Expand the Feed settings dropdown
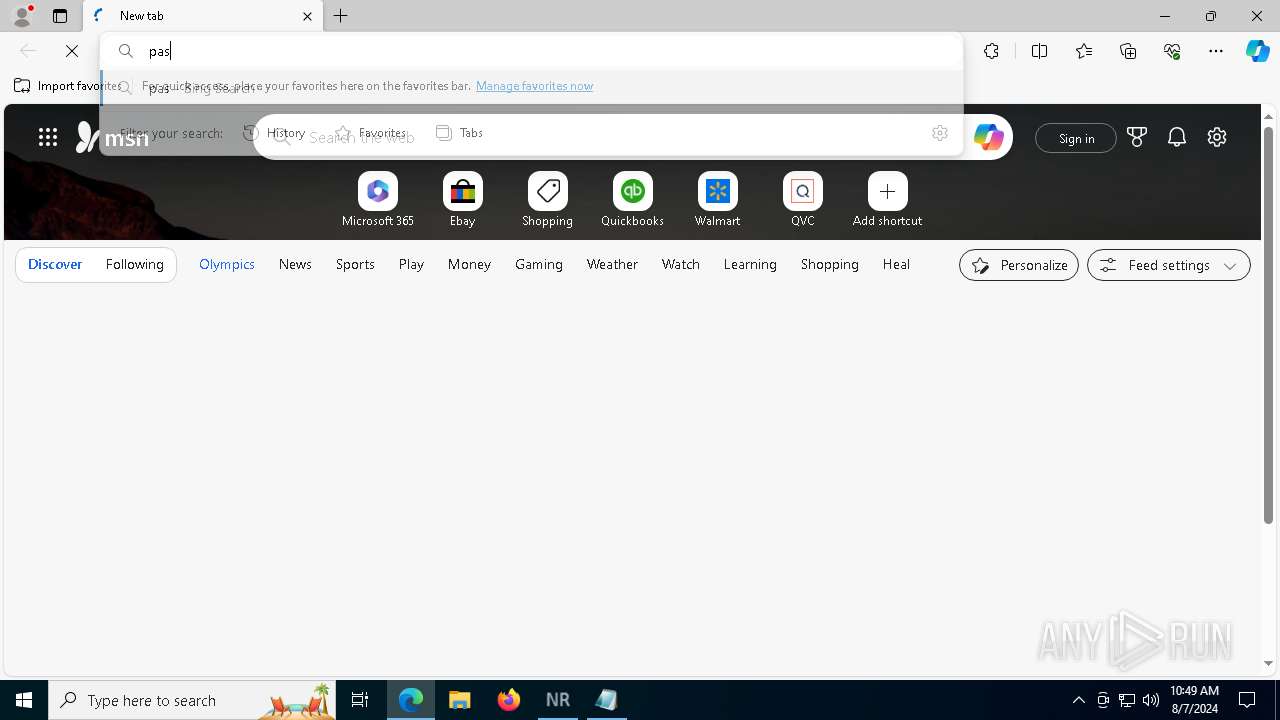Screen dimensions: 1280x720 [1169, 265]
